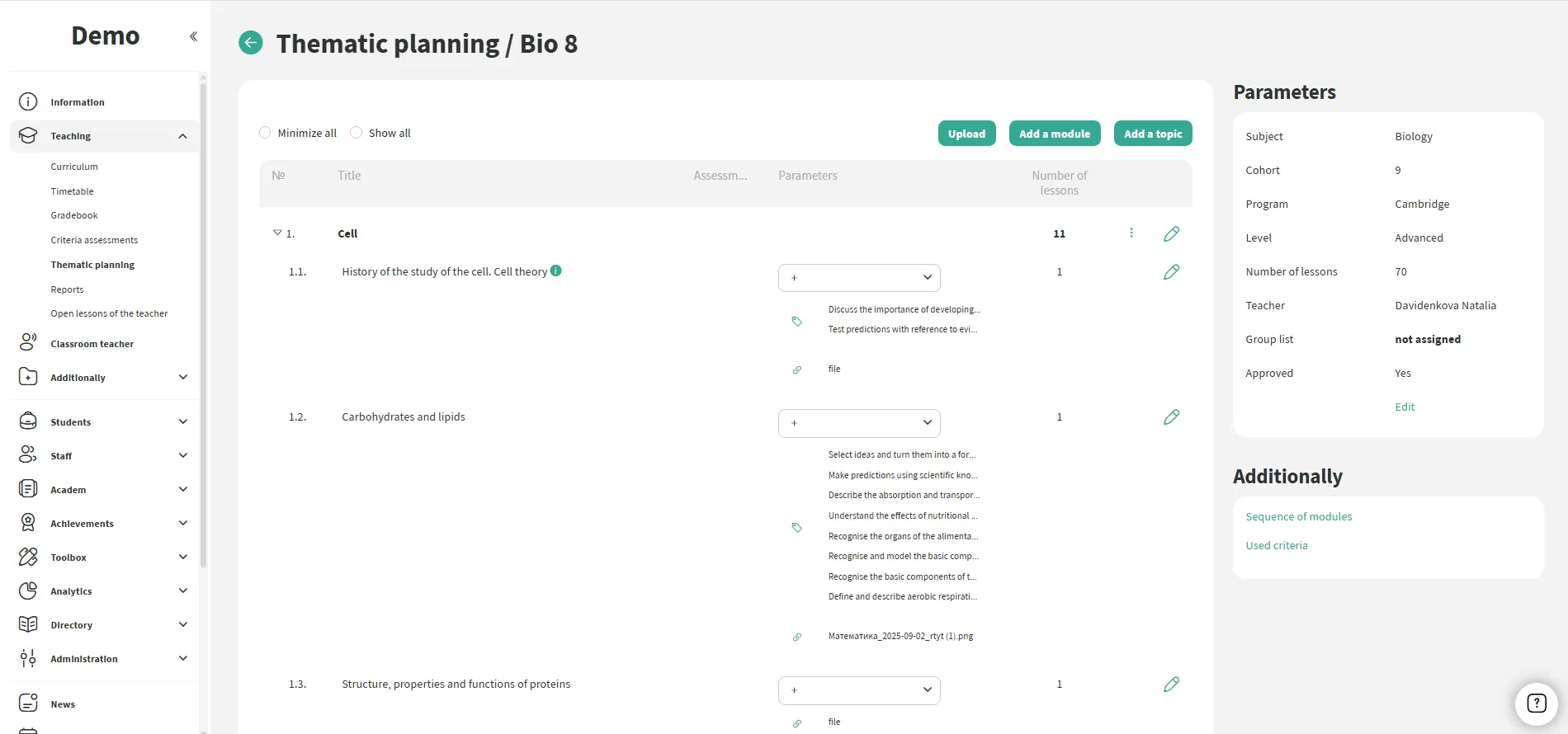
Task: Go to Timetable menu item
Action: tap(72, 191)
